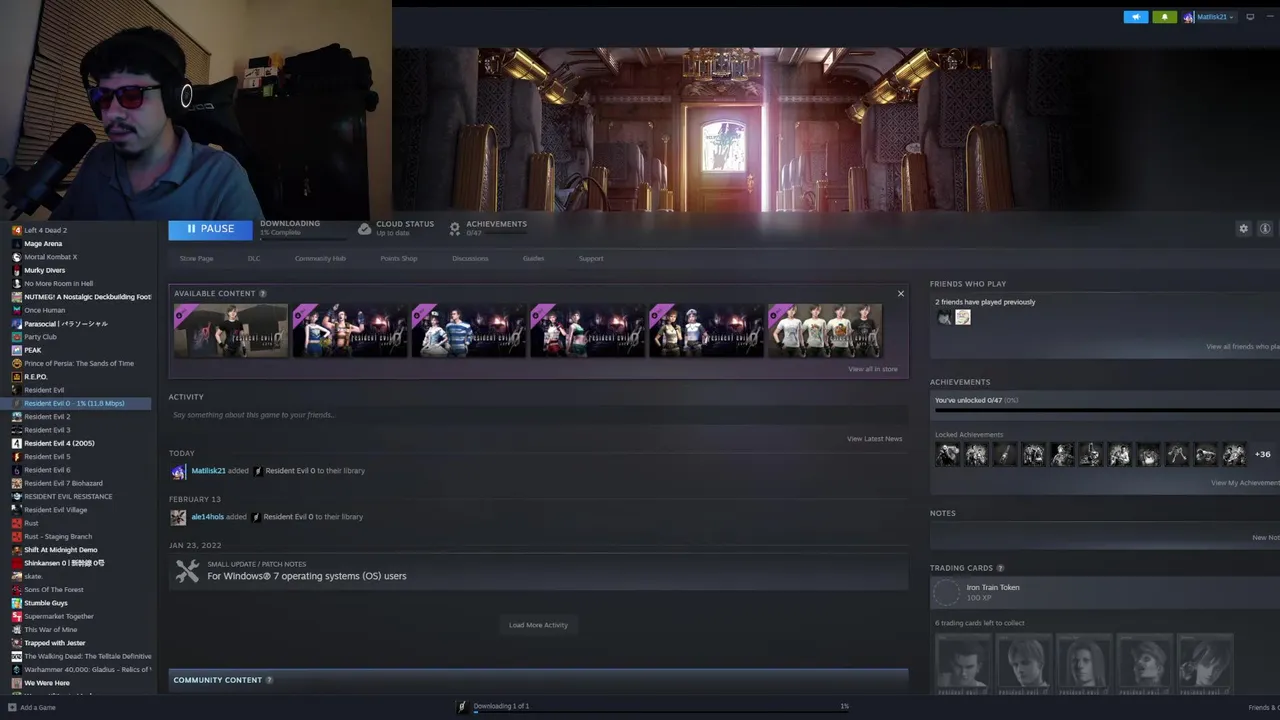Open Matlisk21 profile link in activity
Viewport: 1280px width, 720px height.
point(208,471)
